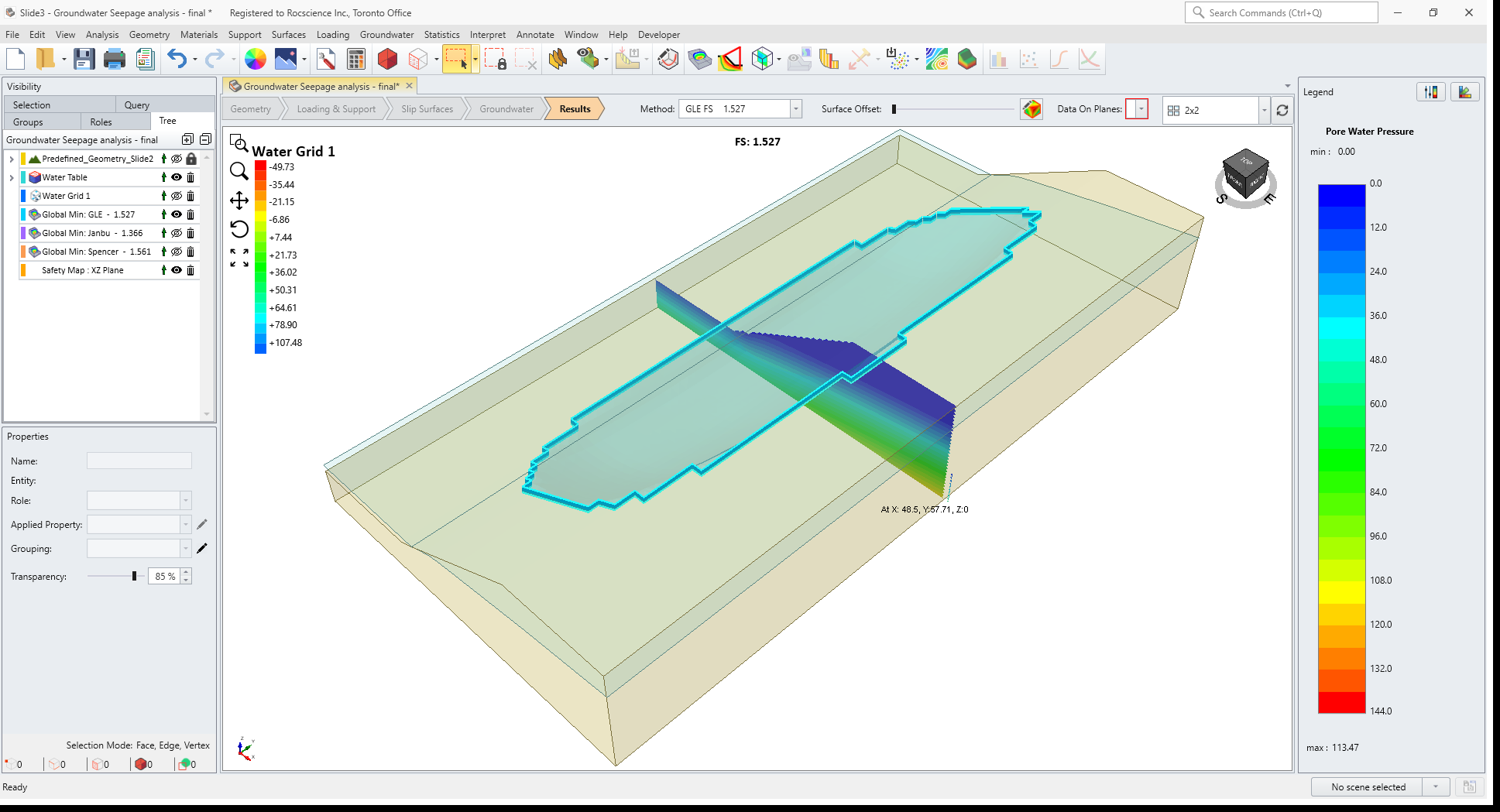
Task: Select the Zoom magnifier tool in the viewport
Action: coord(239,172)
